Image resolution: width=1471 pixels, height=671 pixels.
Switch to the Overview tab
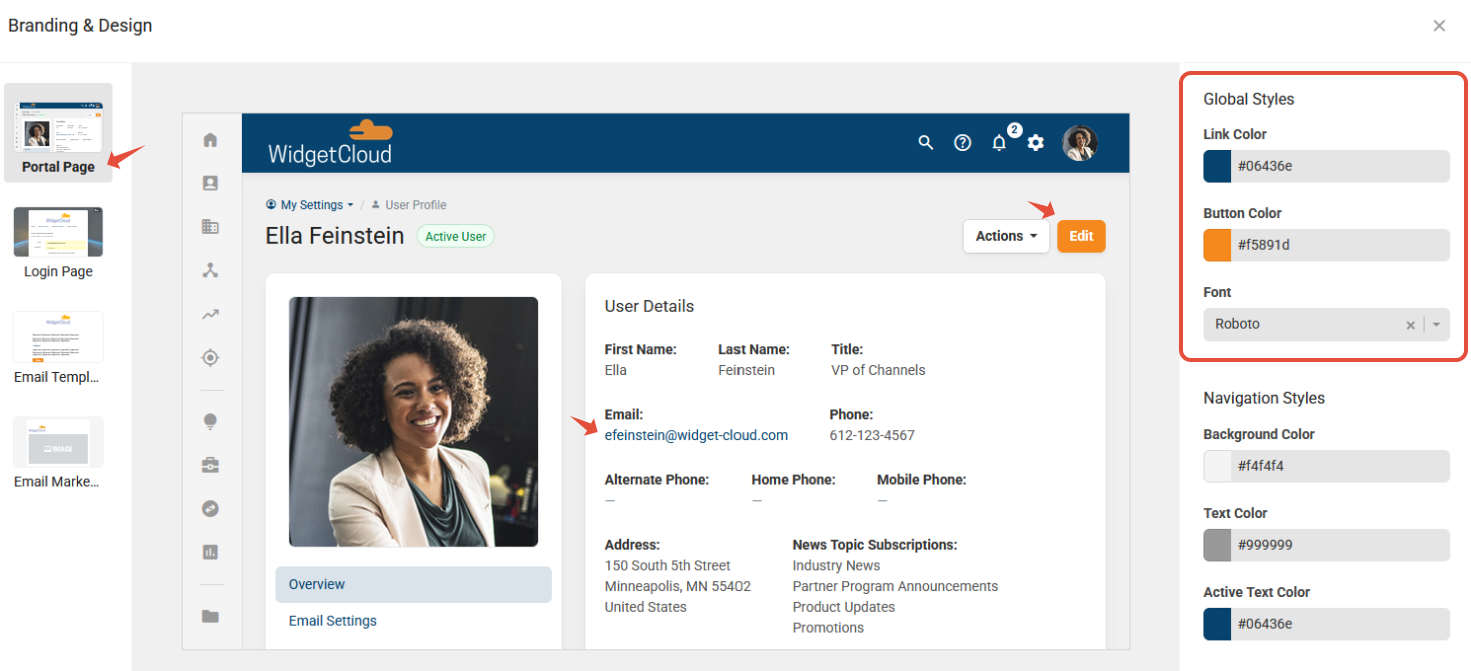click(x=413, y=585)
